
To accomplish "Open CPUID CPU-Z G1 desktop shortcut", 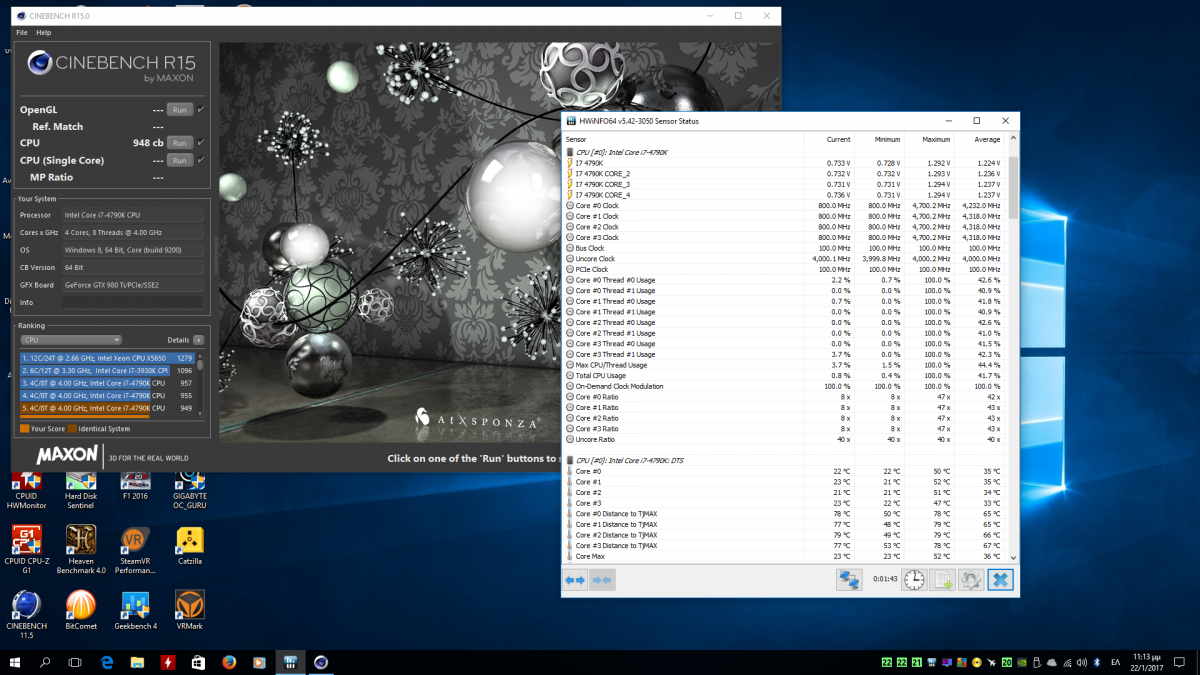I will pyautogui.click(x=26, y=551).
